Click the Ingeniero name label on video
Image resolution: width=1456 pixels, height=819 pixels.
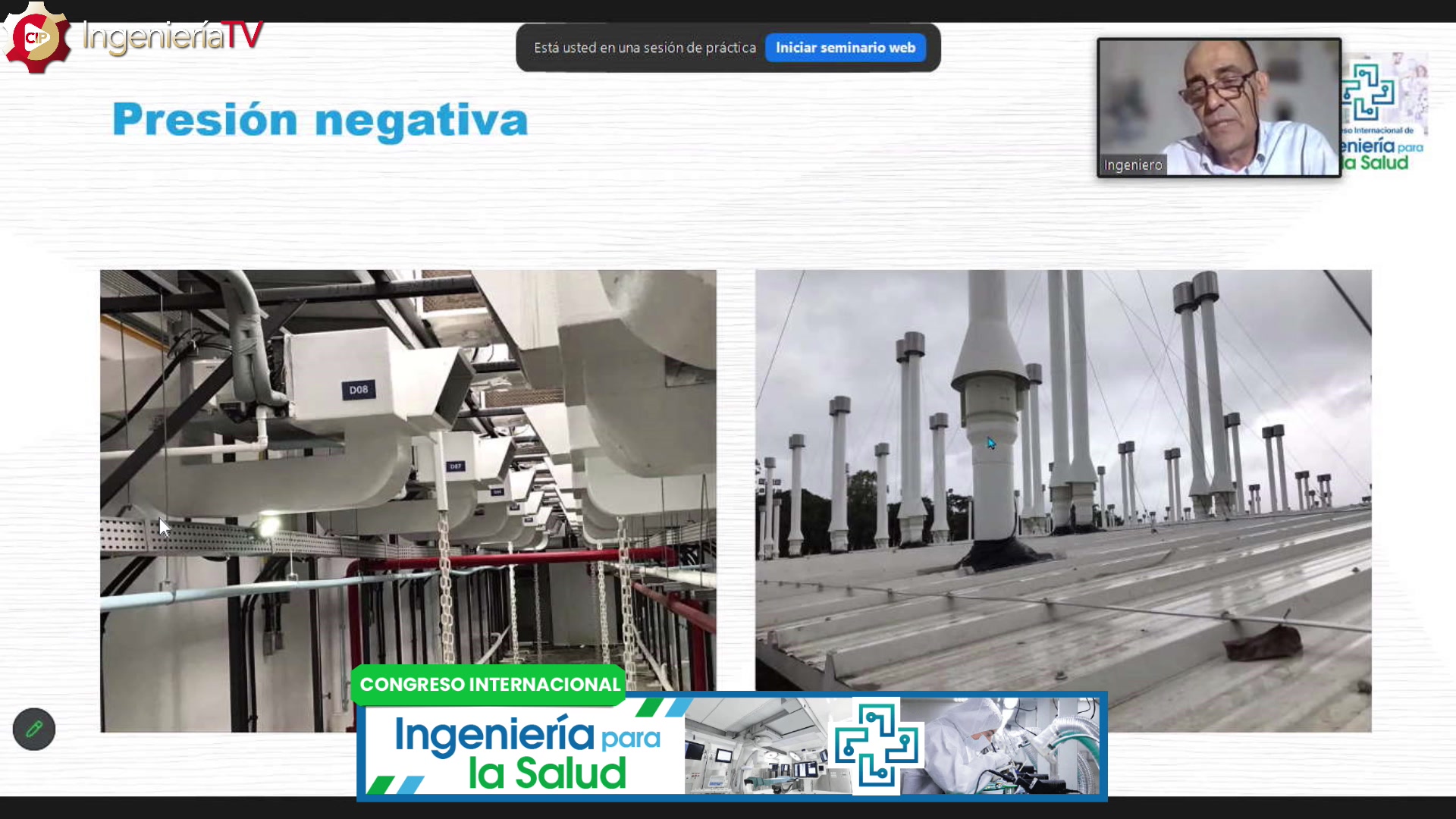tap(1133, 165)
